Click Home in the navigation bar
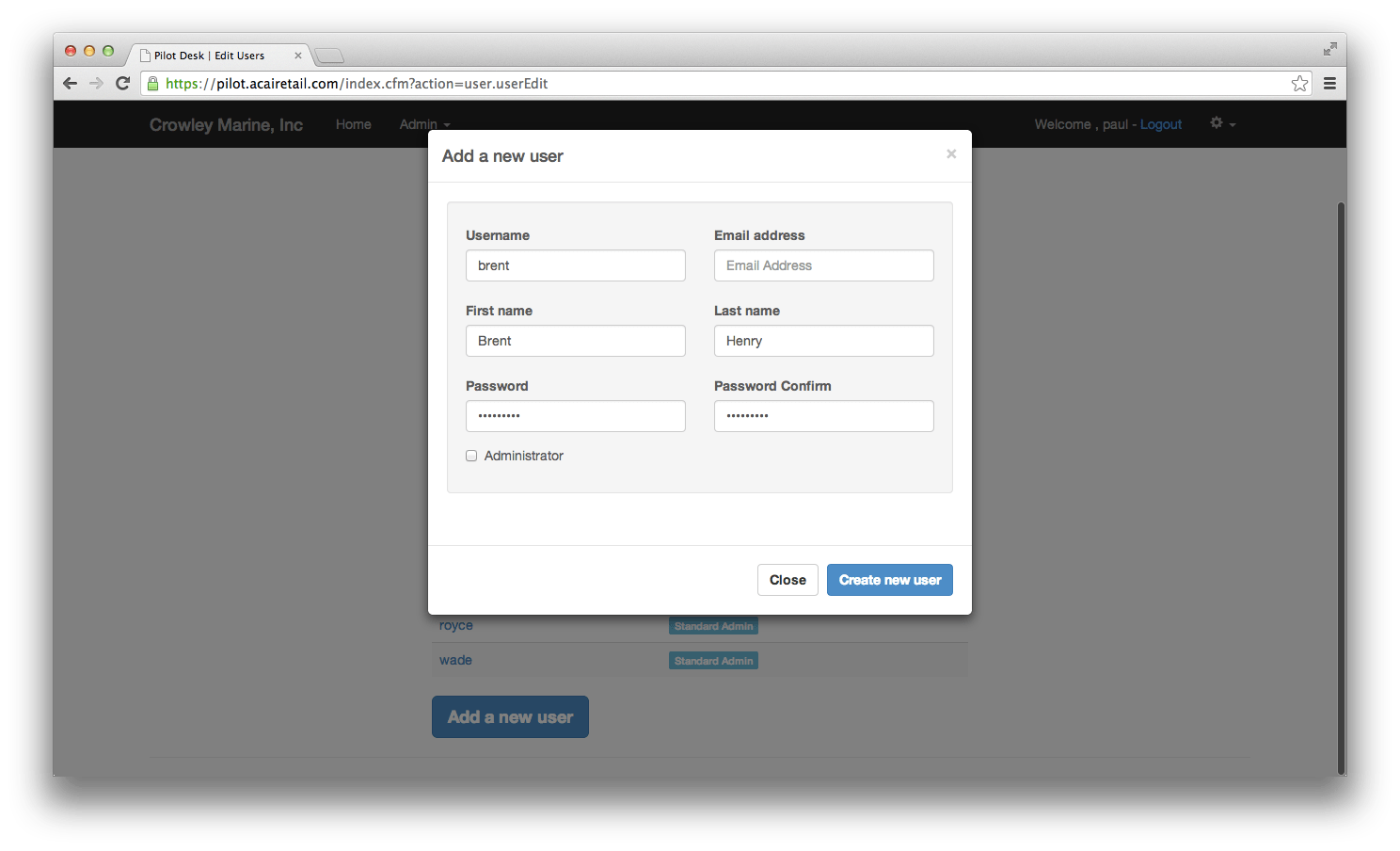Viewport: 1400px width, 851px height. pos(353,123)
